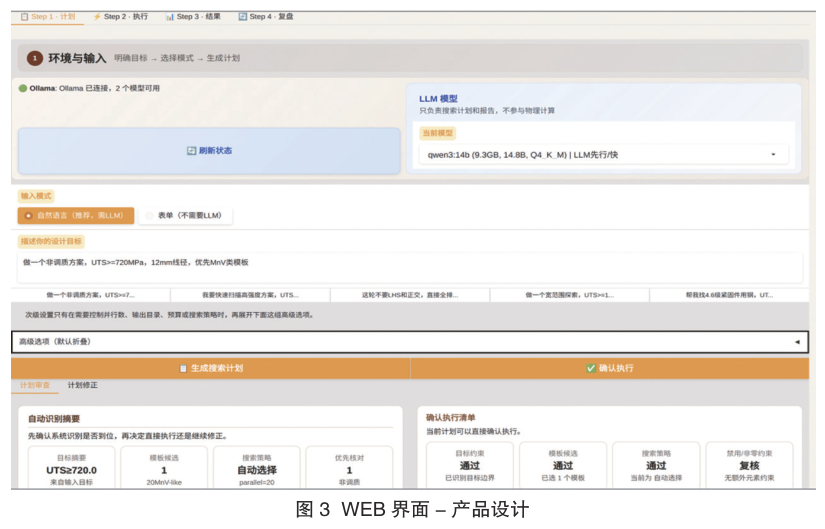Click the 搜索策略 当前为 自动选择 card

(656, 465)
